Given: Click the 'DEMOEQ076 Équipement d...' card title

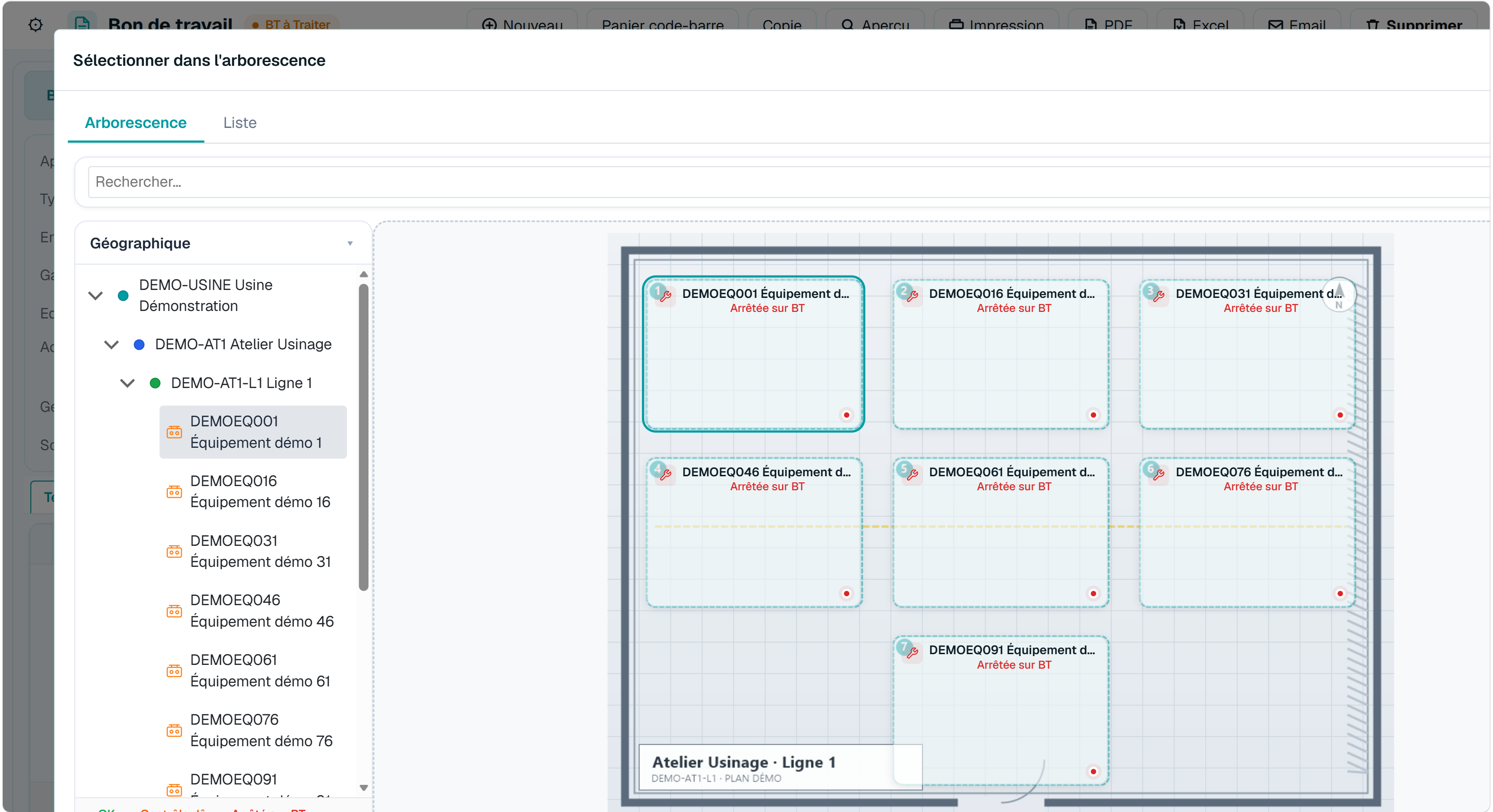Looking at the screenshot, I should click(x=1259, y=472).
